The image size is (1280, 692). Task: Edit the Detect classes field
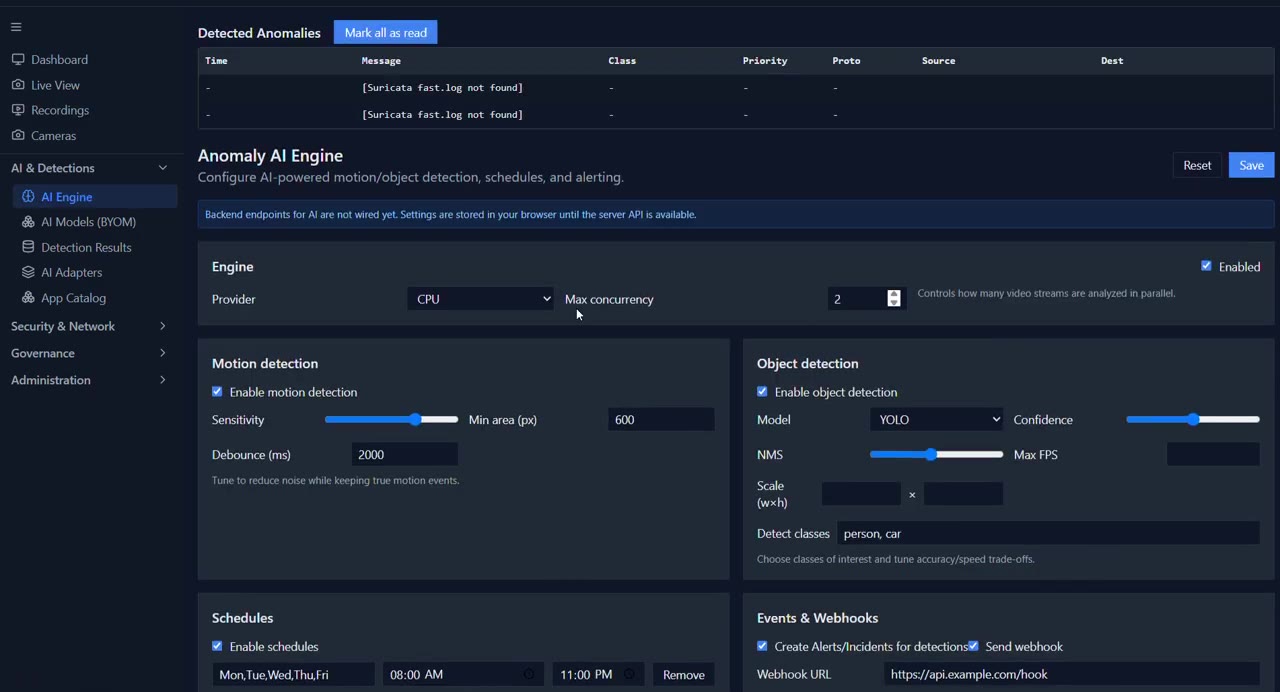click(1048, 534)
